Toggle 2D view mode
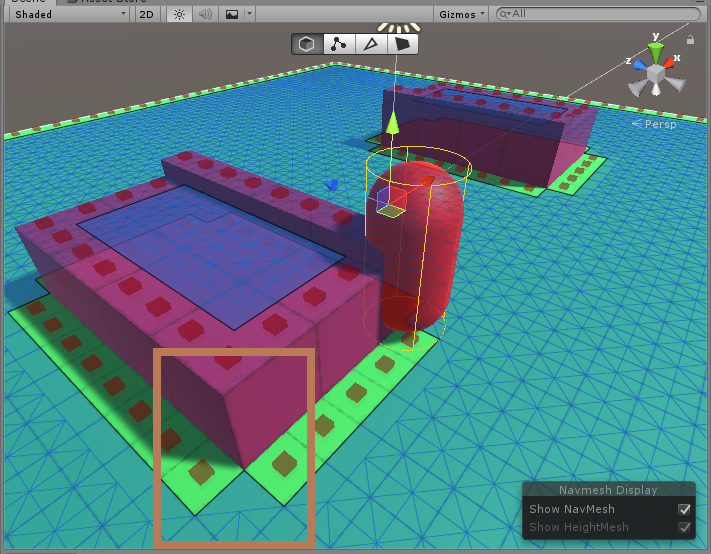This screenshot has height=554, width=711. pos(146,15)
